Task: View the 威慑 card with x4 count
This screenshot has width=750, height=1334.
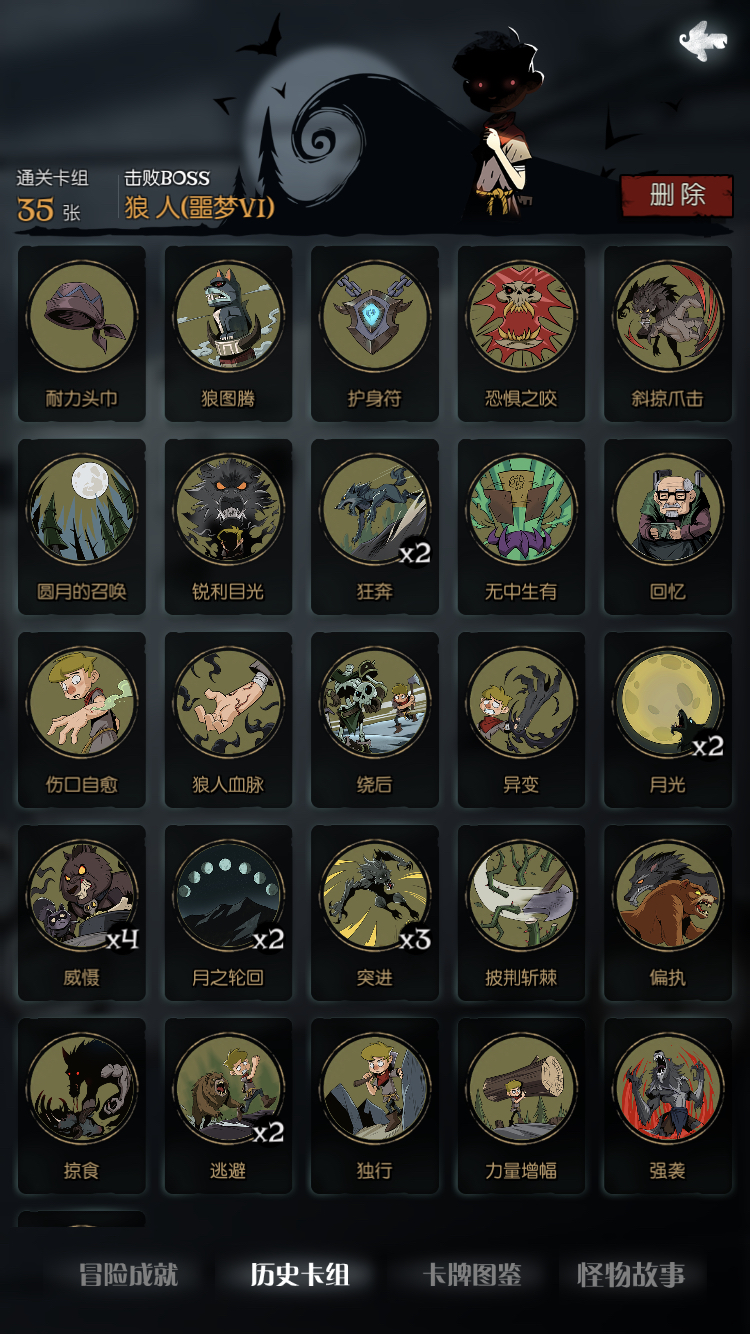Action: (x=82, y=913)
